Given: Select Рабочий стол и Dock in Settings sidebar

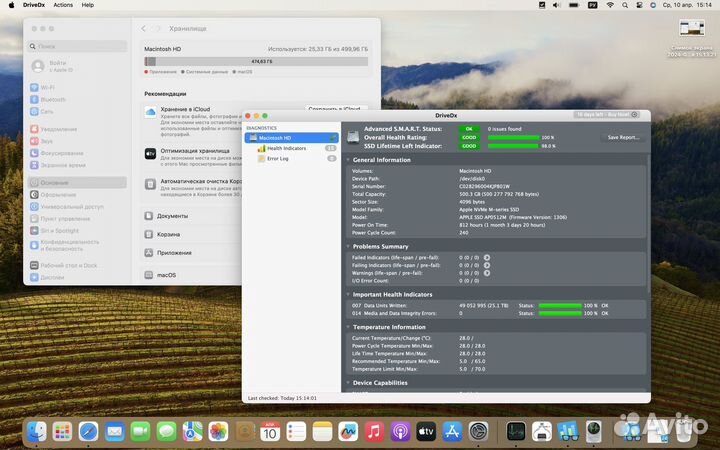Looking at the screenshot, I should pos(77,265).
